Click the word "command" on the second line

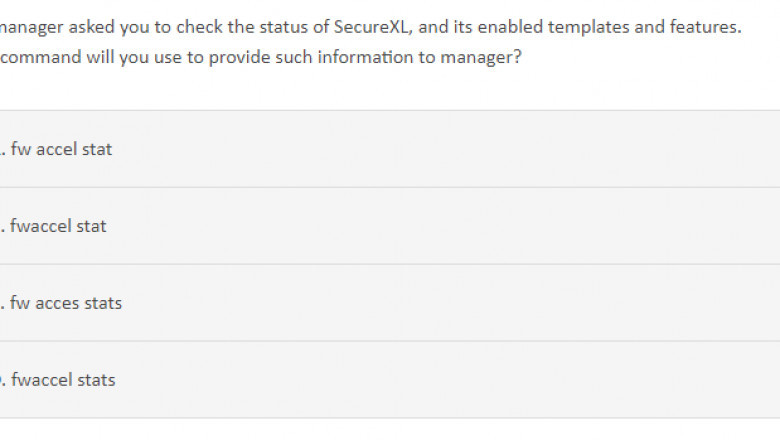pos(35,57)
